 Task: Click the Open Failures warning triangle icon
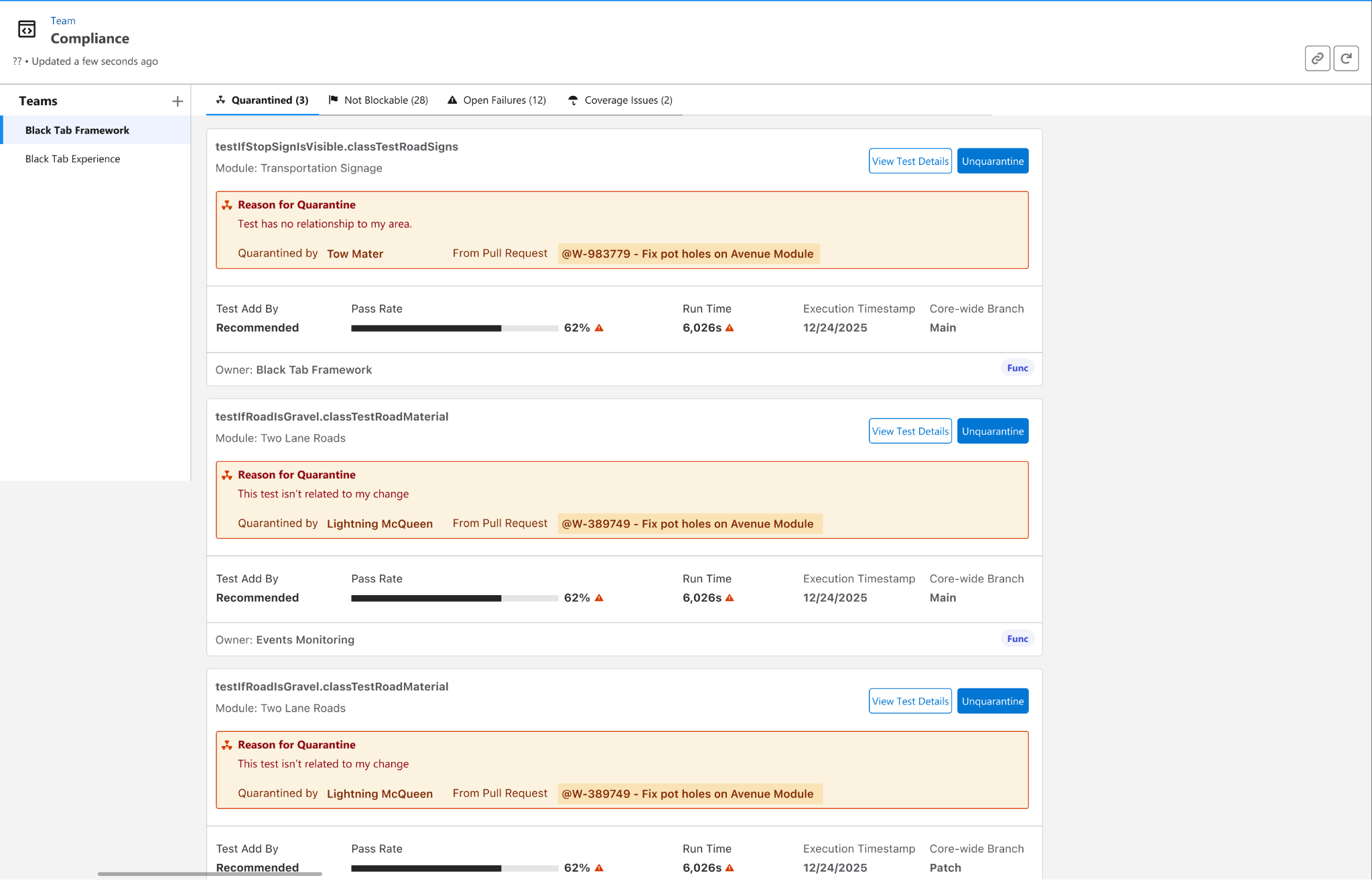(452, 100)
